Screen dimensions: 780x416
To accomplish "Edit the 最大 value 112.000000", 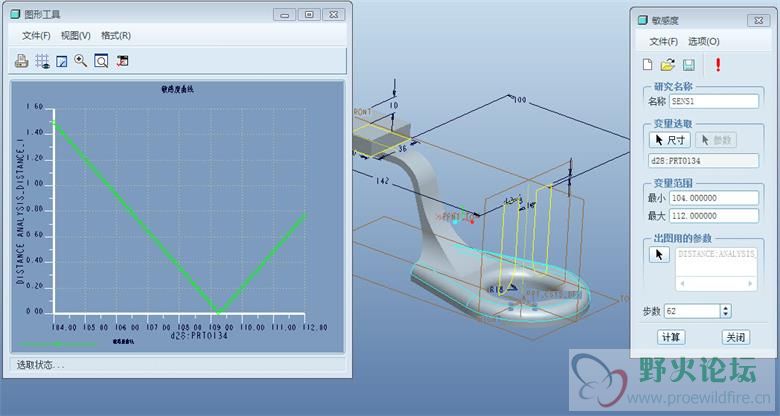I will [x=714, y=216].
